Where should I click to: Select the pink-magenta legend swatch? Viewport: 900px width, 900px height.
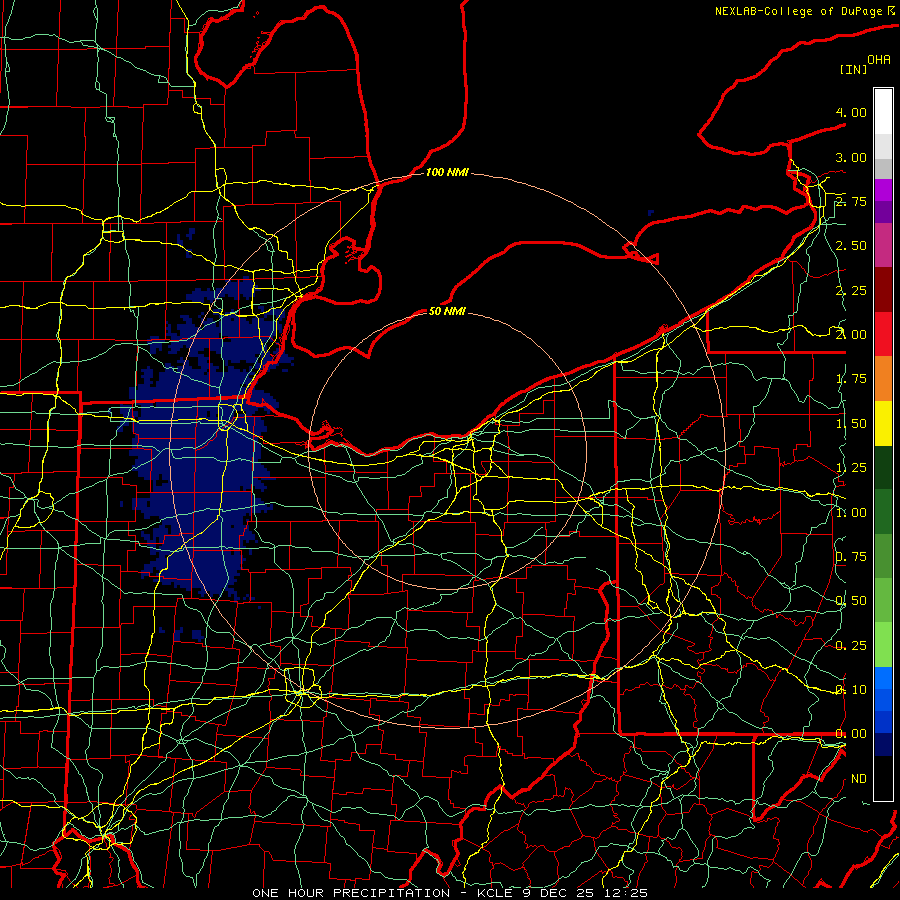pyautogui.click(x=883, y=245)
